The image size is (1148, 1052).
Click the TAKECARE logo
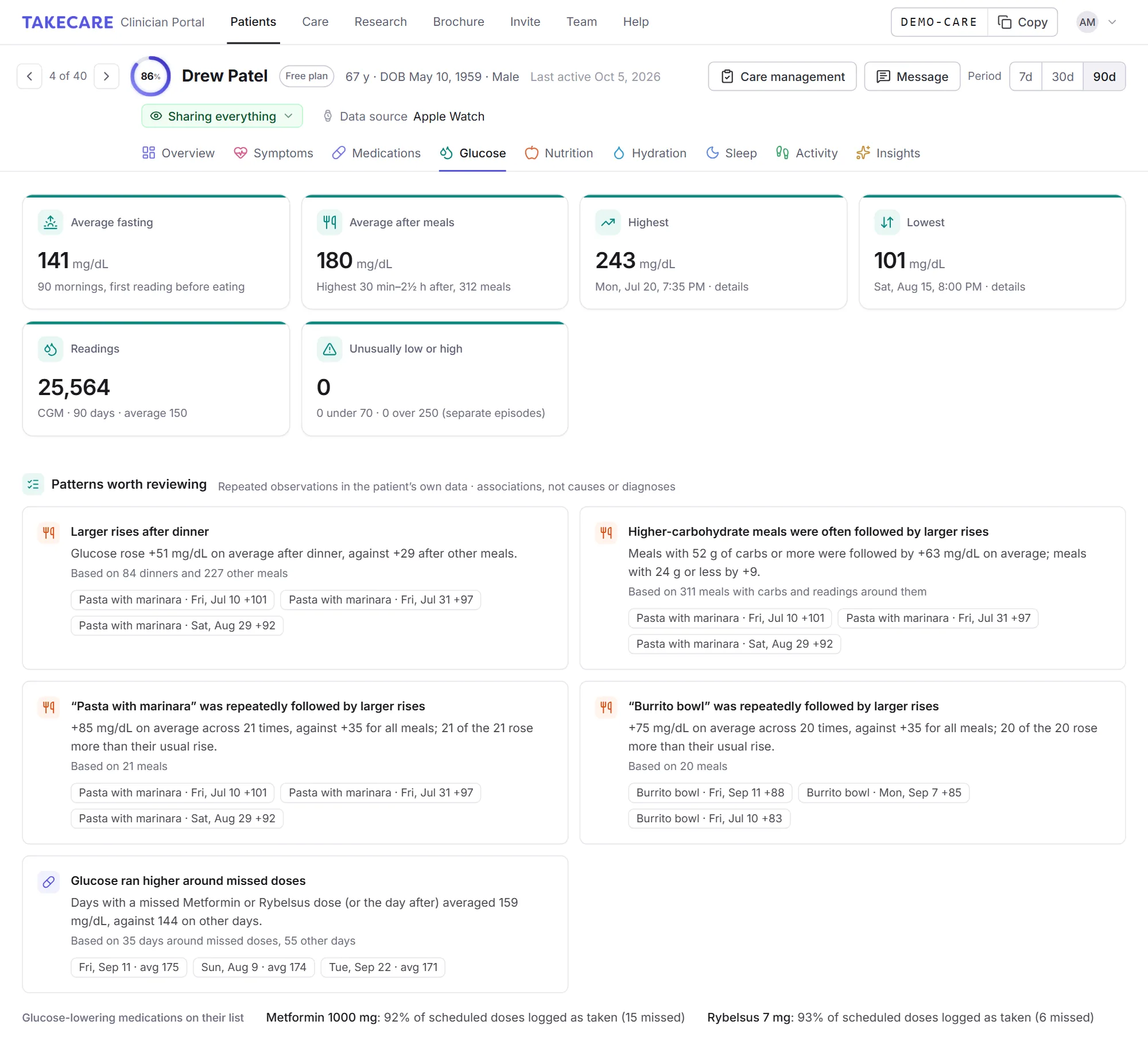click(x=68, y=22)
